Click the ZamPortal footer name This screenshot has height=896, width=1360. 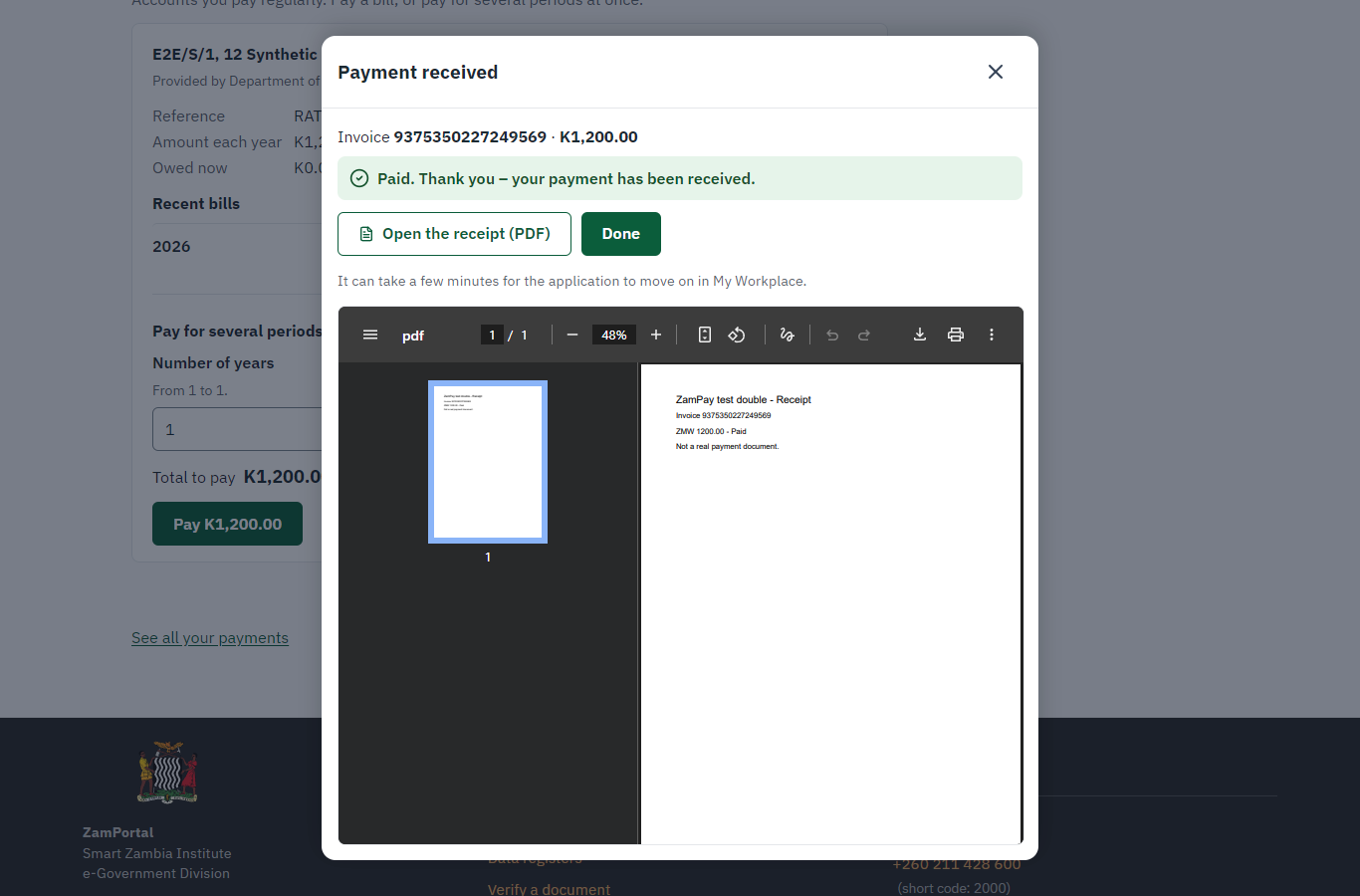click(118, 832)
